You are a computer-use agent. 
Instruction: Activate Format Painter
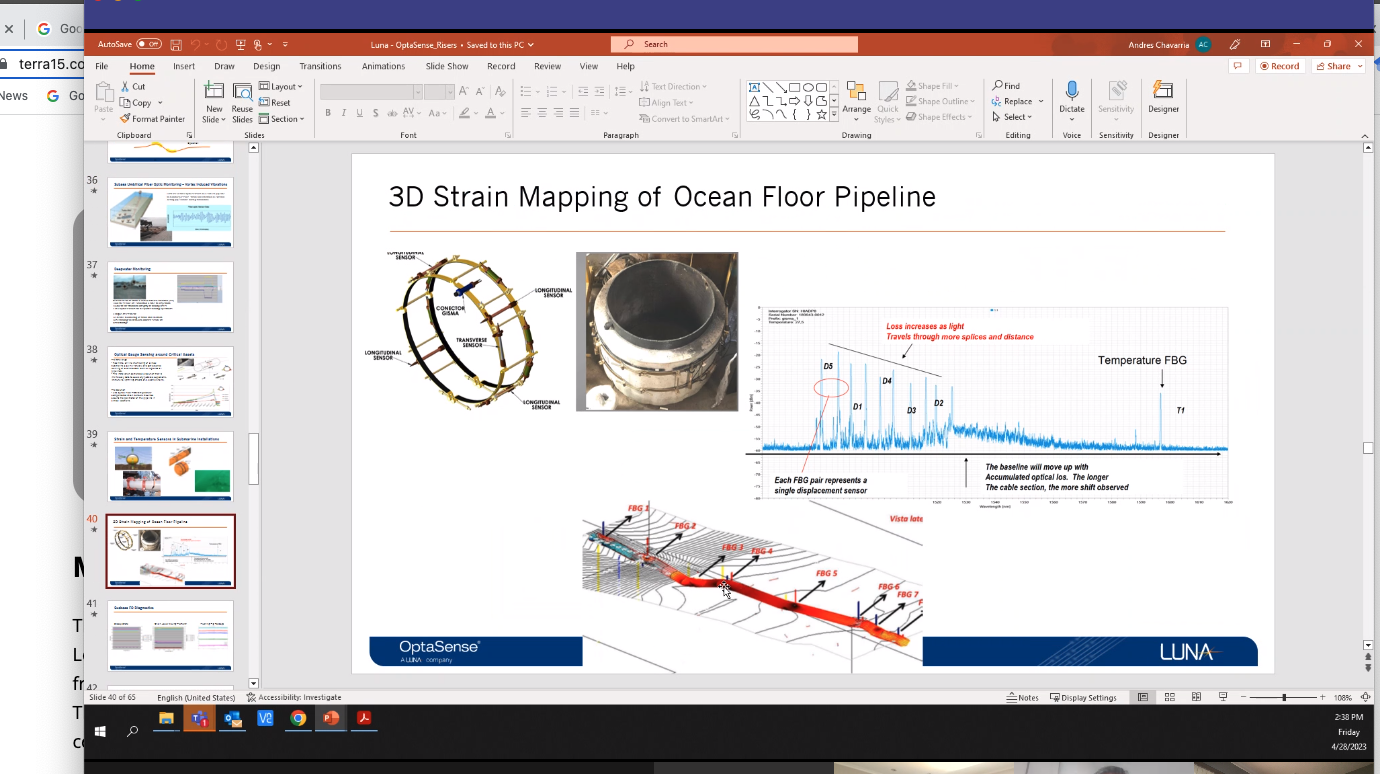pos(152,119)
